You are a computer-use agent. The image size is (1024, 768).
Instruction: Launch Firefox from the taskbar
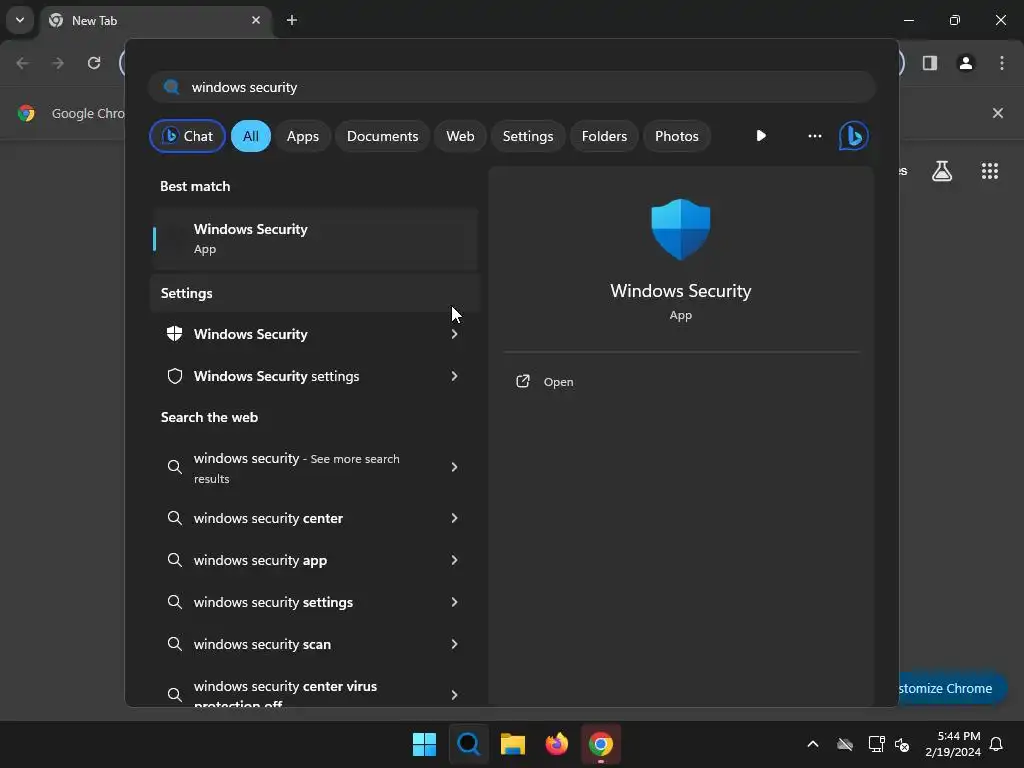tap(556, 744)
